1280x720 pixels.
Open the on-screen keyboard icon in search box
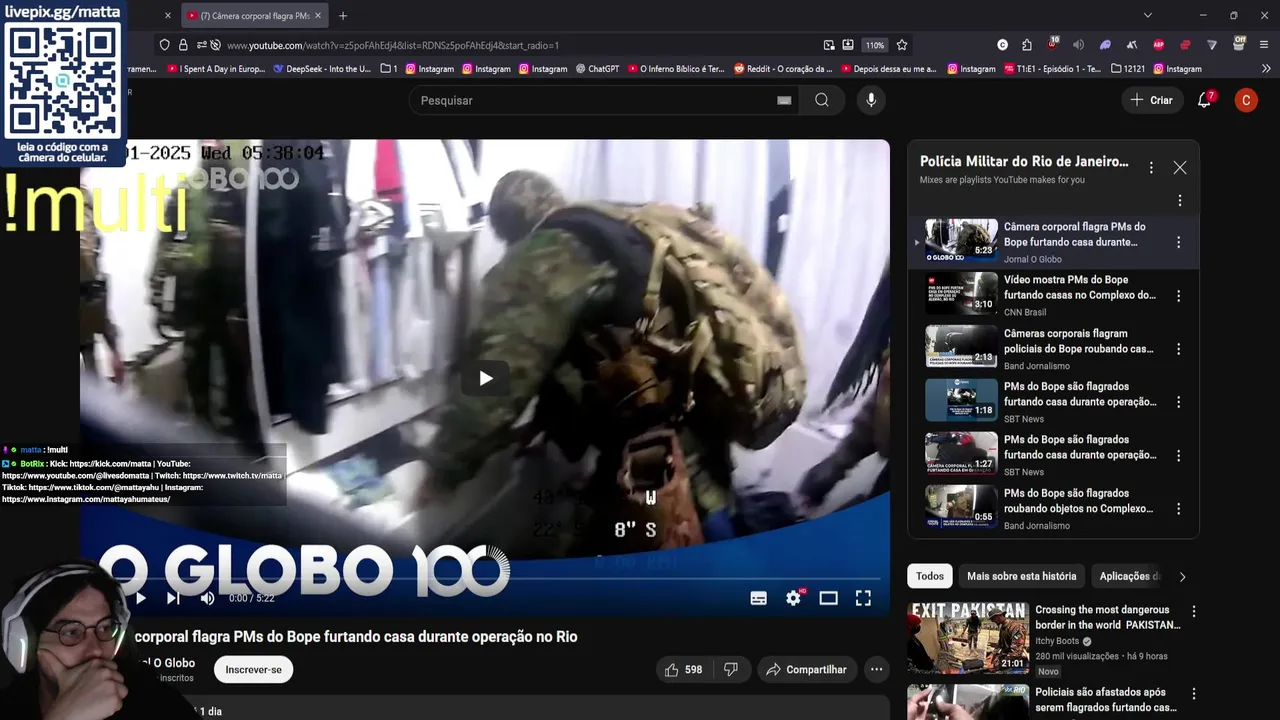[784, 100]
